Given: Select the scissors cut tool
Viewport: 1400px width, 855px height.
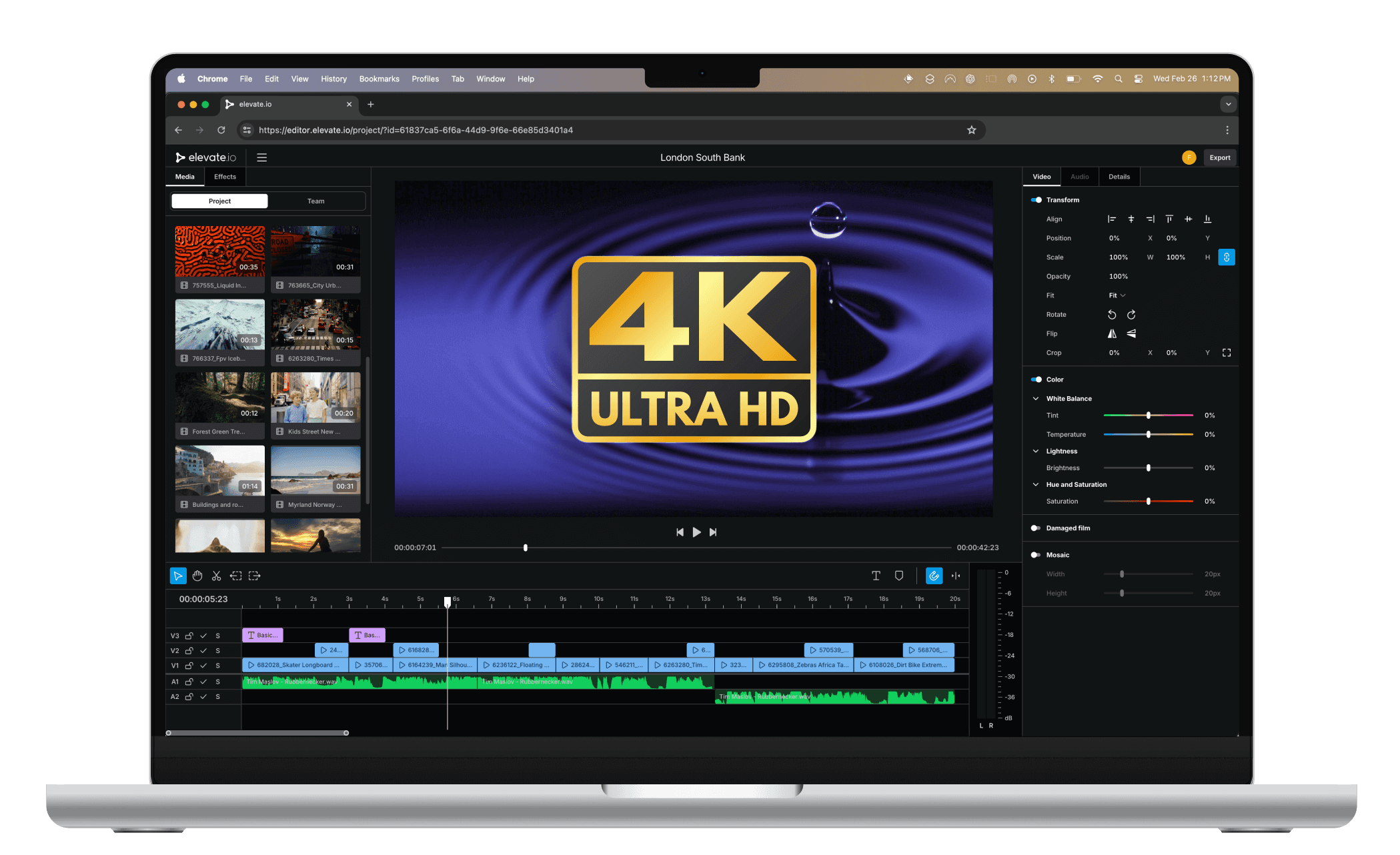Looking at the screenshot, I should tap(216, 576).
